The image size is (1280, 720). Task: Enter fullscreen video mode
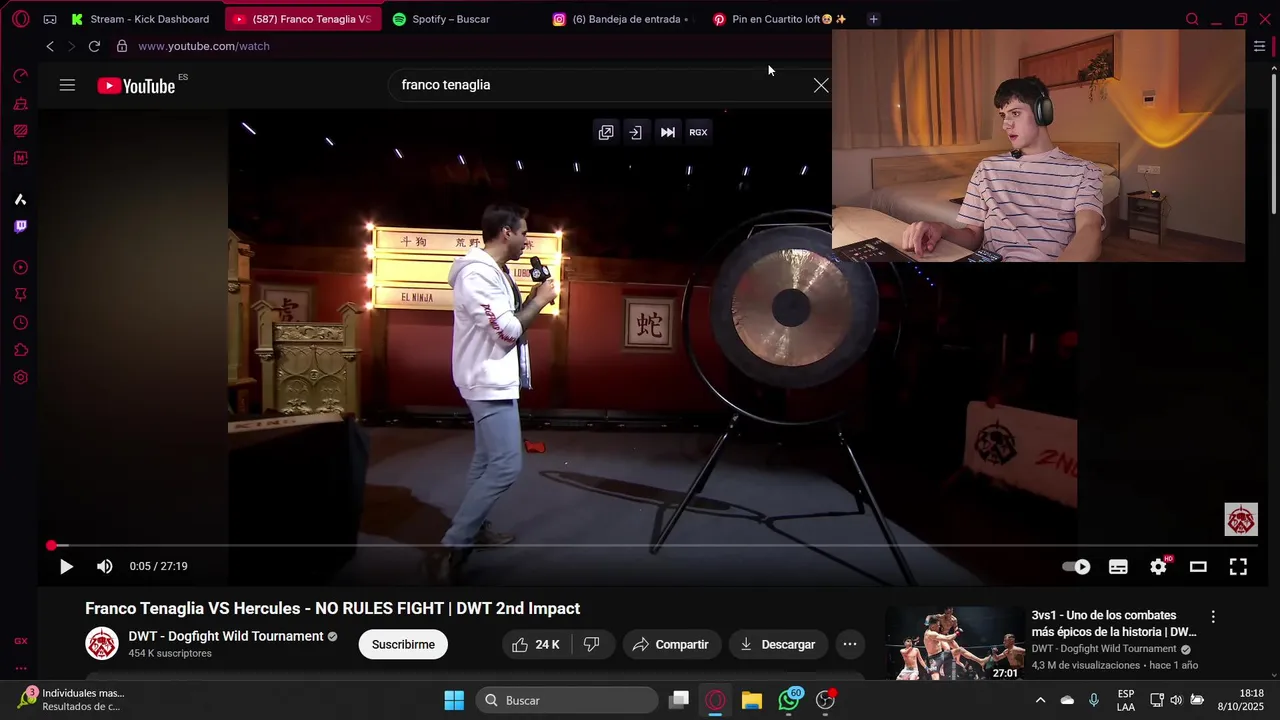[x=1238, y=567]
